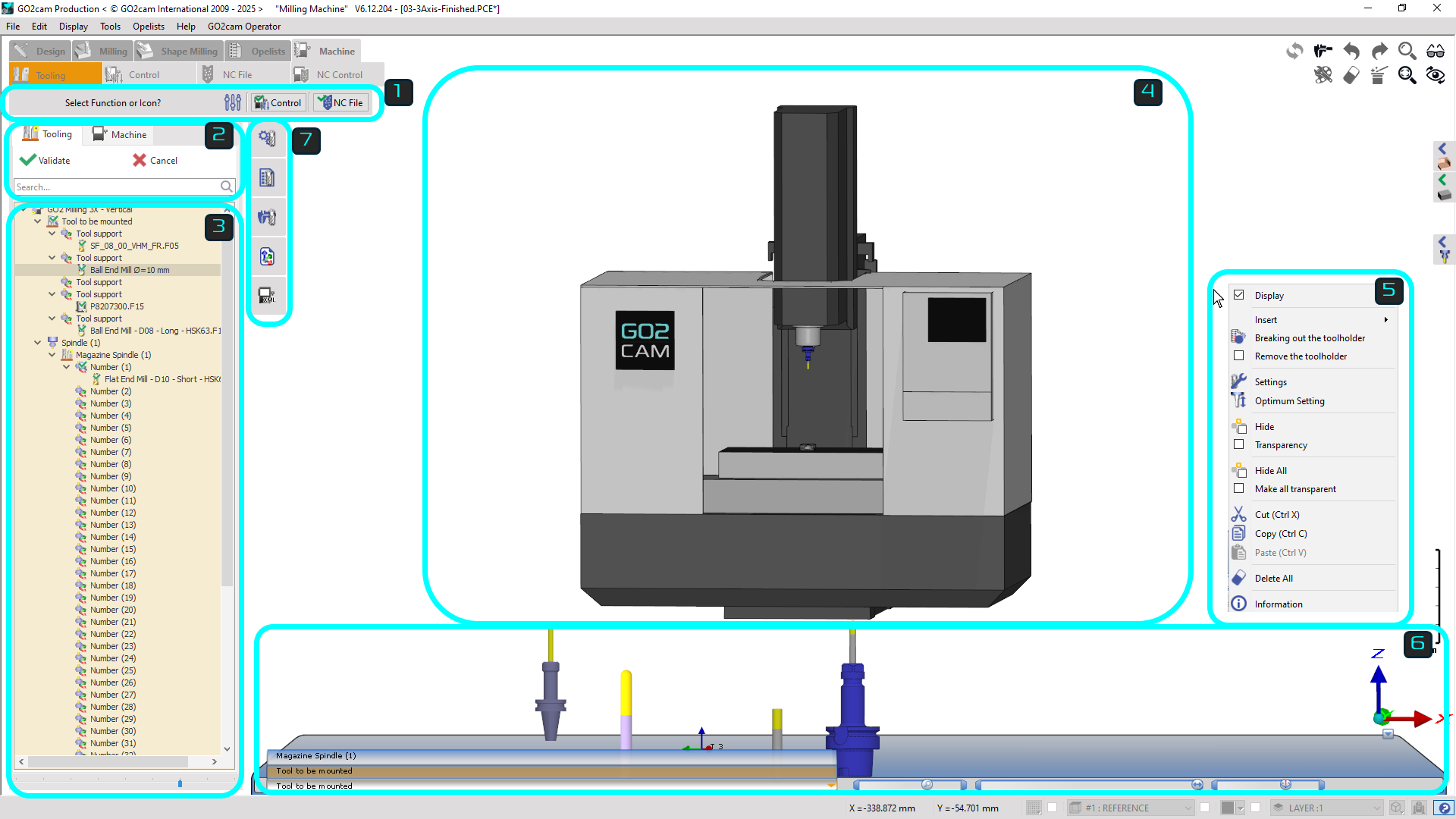Open the XML export icon in left toolbar
Image resolution: width=1456 pixels, height=819 pixels.
[268, 295]
